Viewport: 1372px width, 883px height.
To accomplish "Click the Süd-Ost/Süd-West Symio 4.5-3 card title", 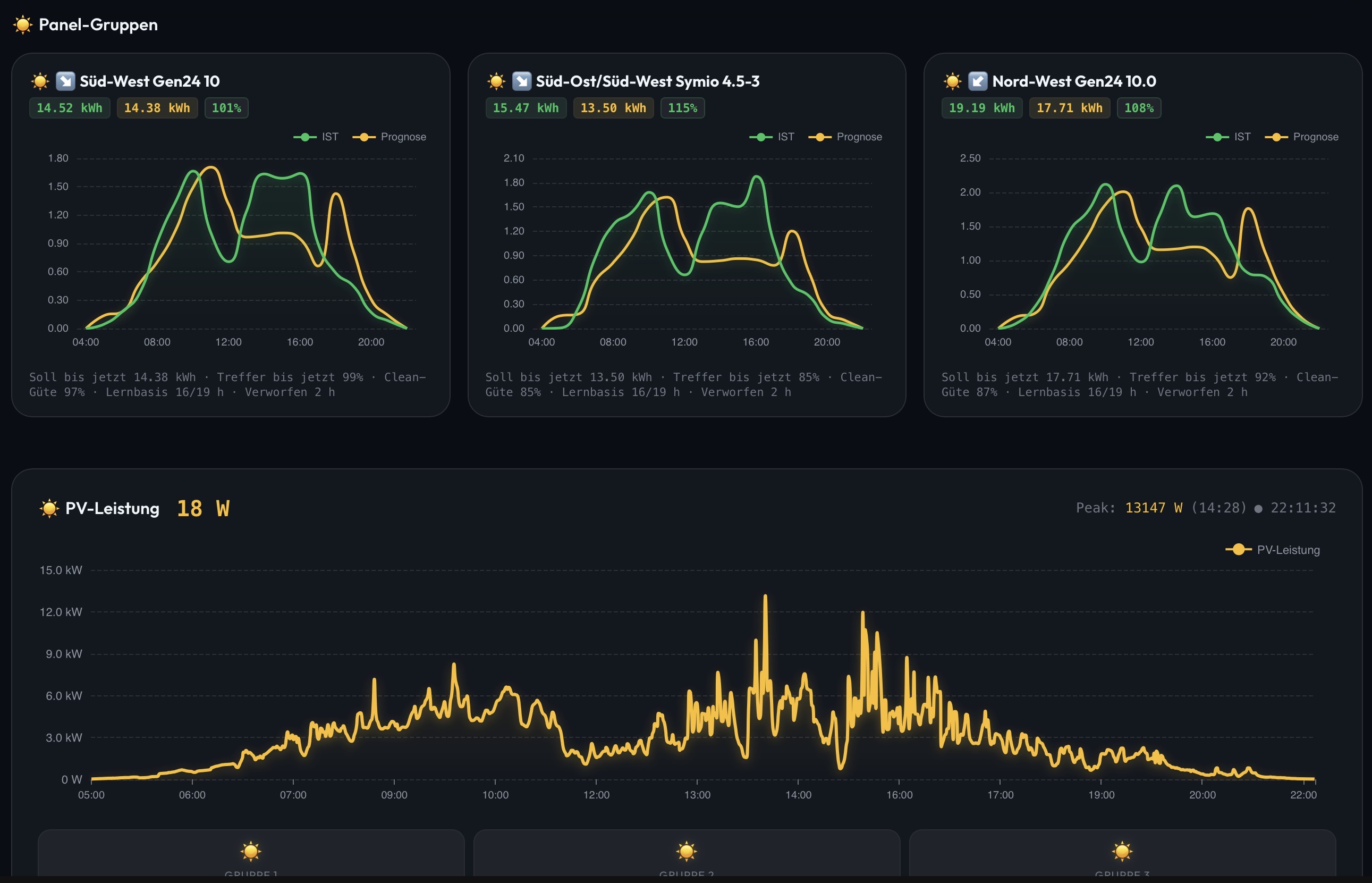I will [648, 81].
